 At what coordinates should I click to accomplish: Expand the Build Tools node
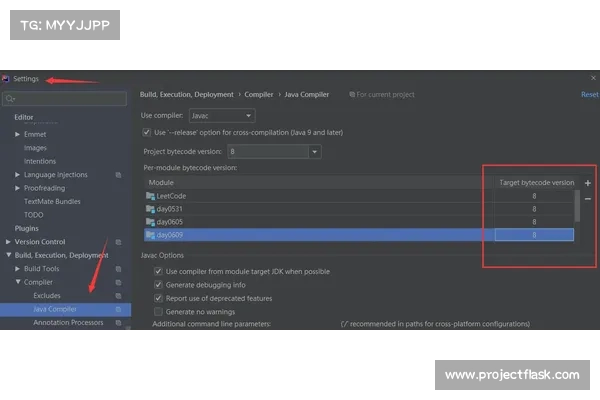pyautogui.click(x=17, y=269)
